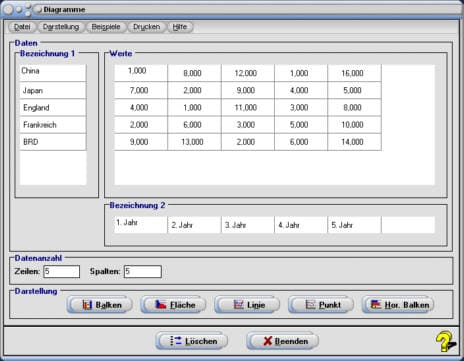Click the 3. Jahr label cell

click(248, 225)
